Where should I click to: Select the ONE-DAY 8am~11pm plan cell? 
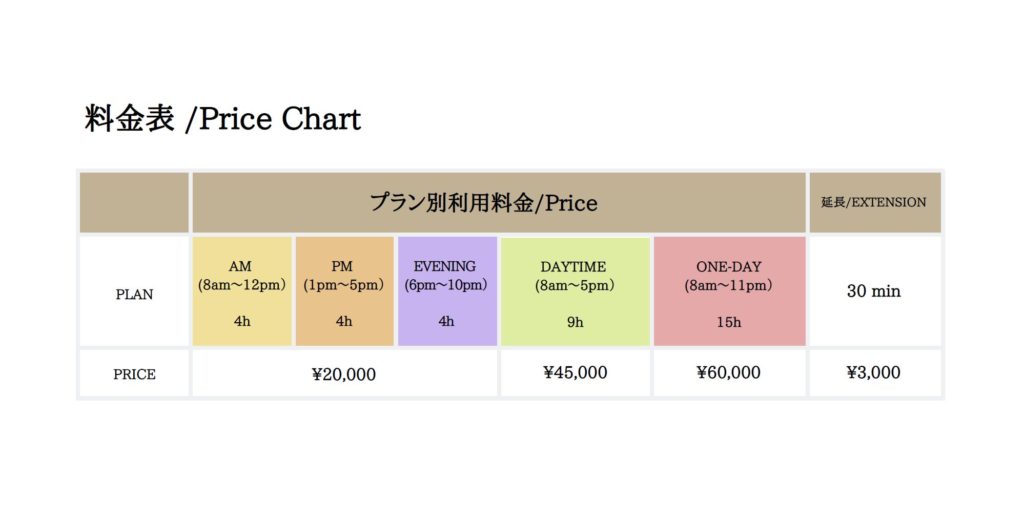pyautogui.click(x=729, y=291)
